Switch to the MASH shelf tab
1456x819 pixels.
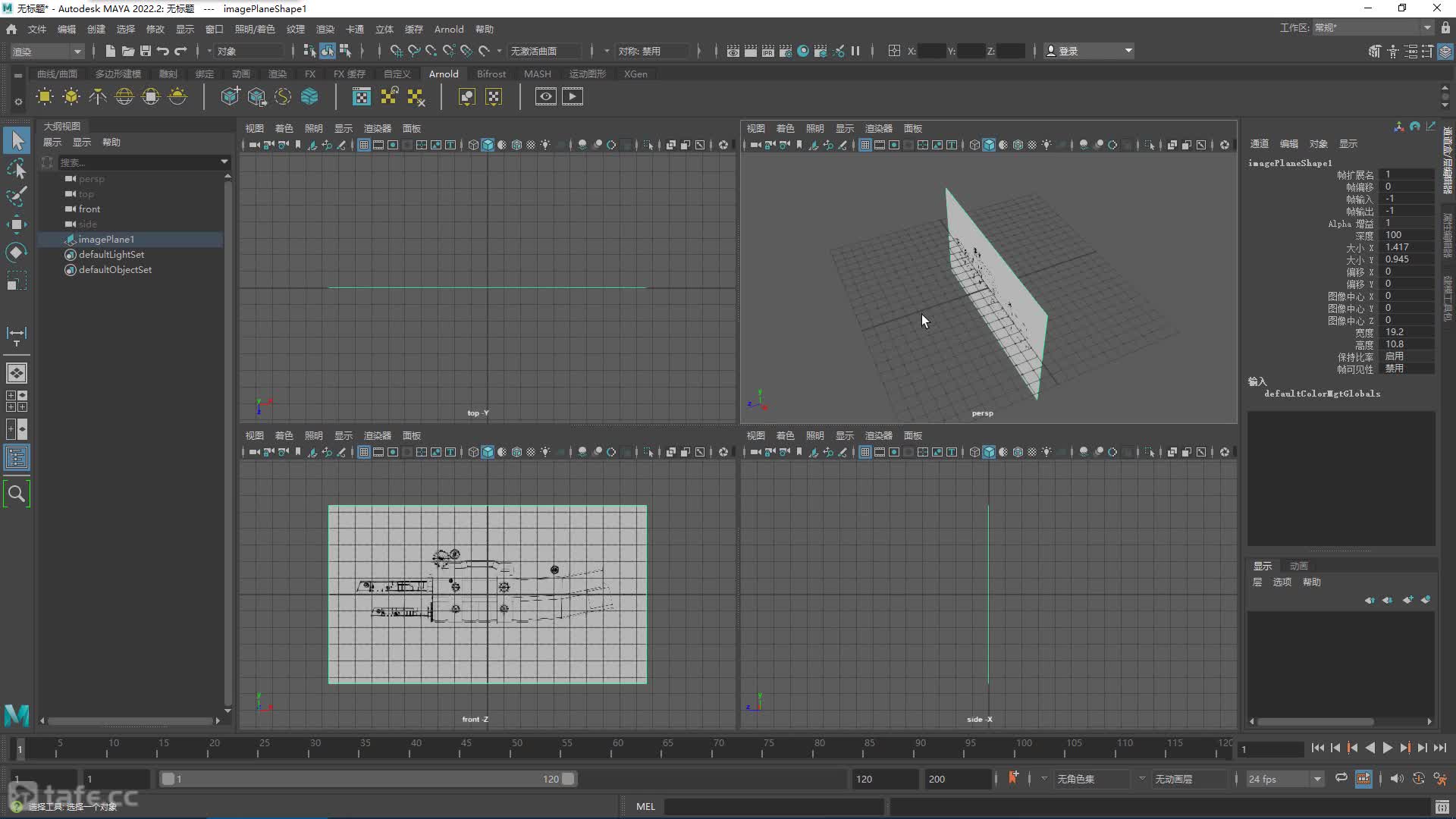point(538,74)
